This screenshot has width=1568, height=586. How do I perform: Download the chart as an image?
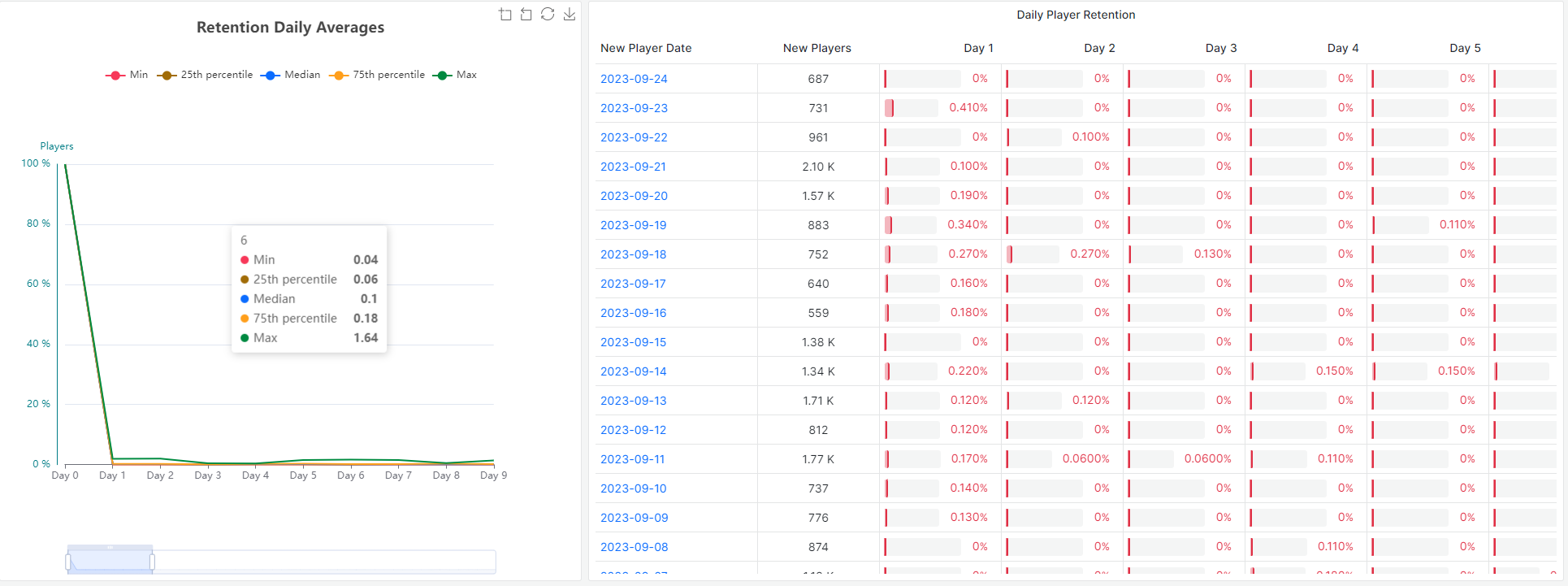pos(570,15)
